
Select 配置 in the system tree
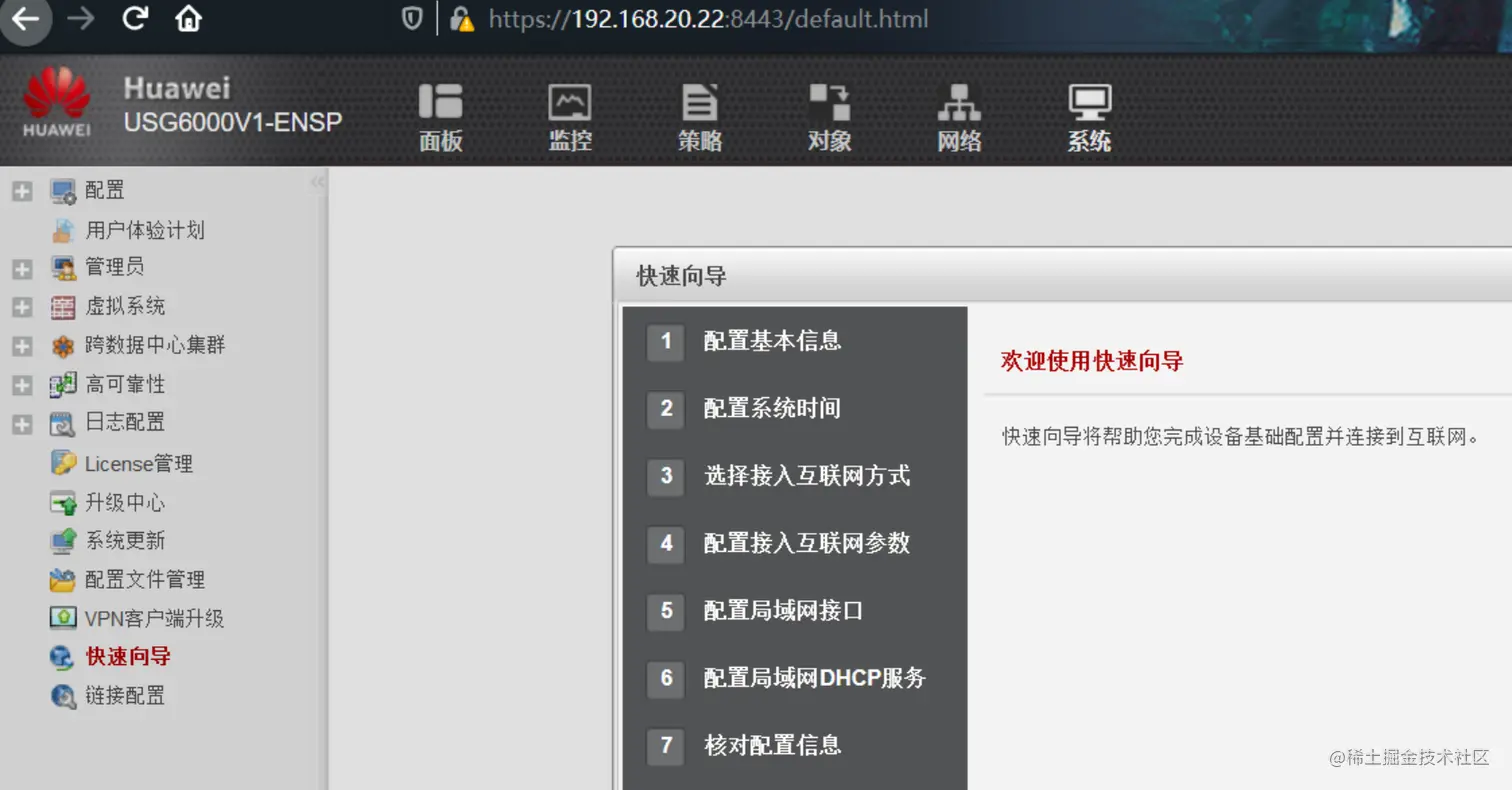click(x=105, y=190)
